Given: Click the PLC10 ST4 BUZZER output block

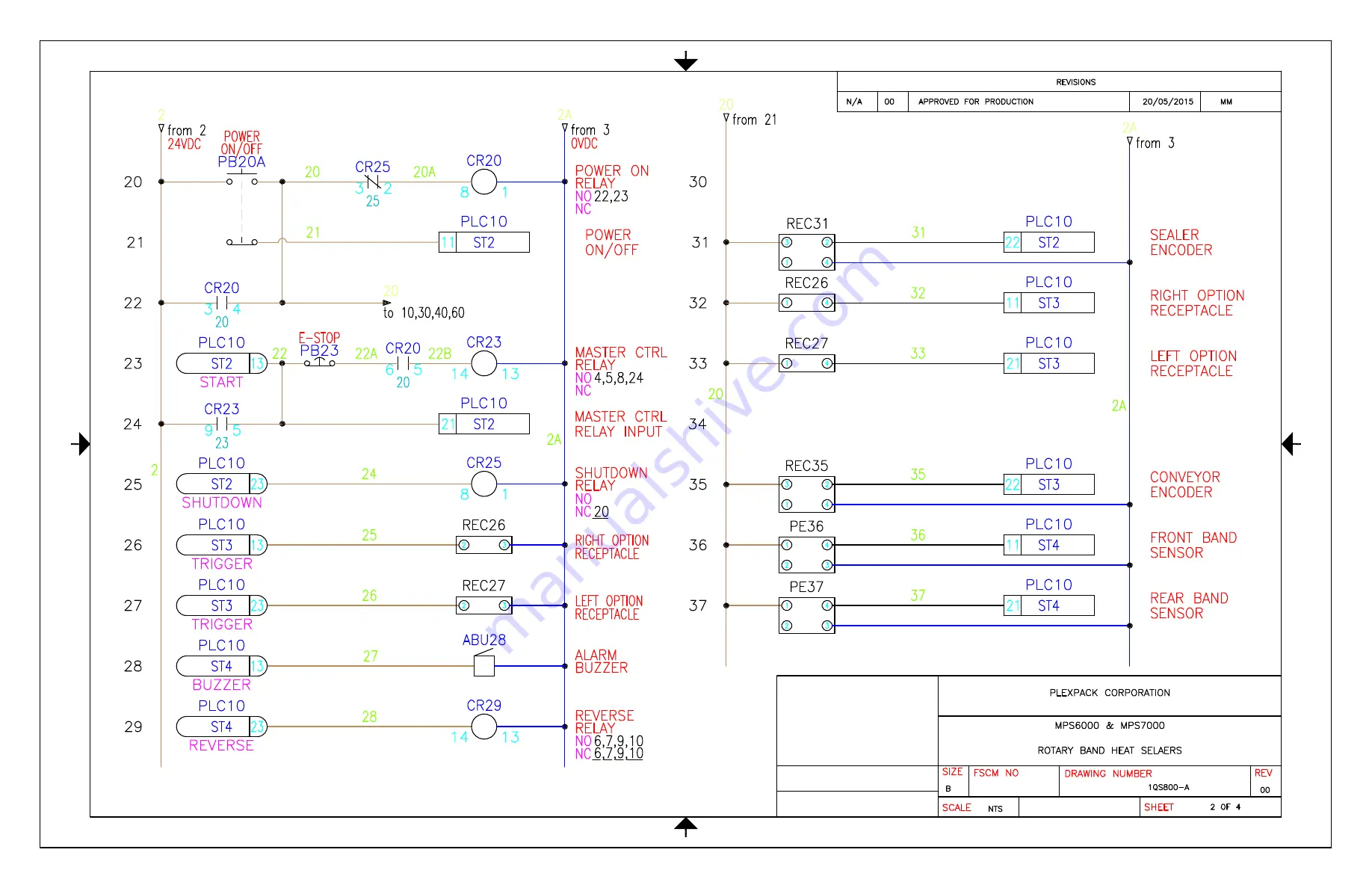Looking at the screenshot, I should click(x=221, y=666).
